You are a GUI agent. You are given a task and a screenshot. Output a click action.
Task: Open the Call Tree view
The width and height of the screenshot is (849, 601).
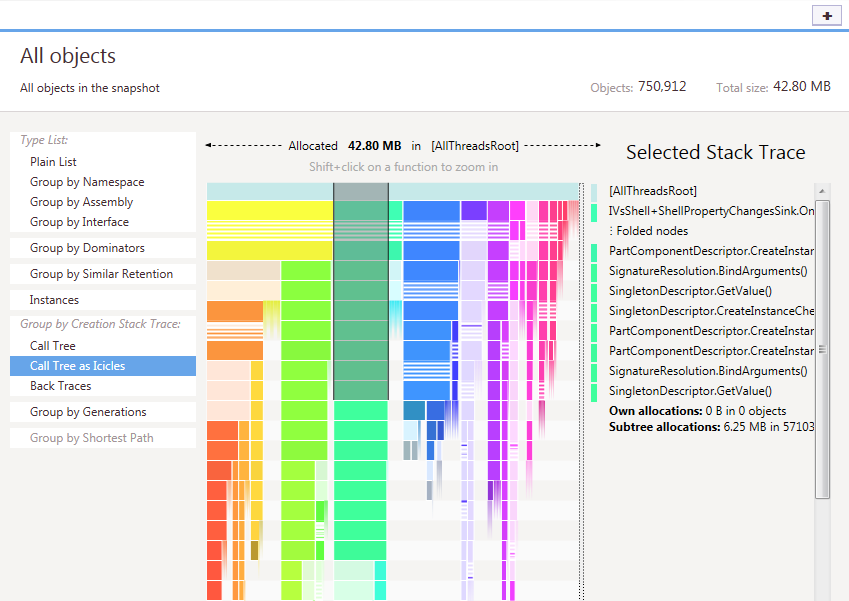(x=53, y=346)
